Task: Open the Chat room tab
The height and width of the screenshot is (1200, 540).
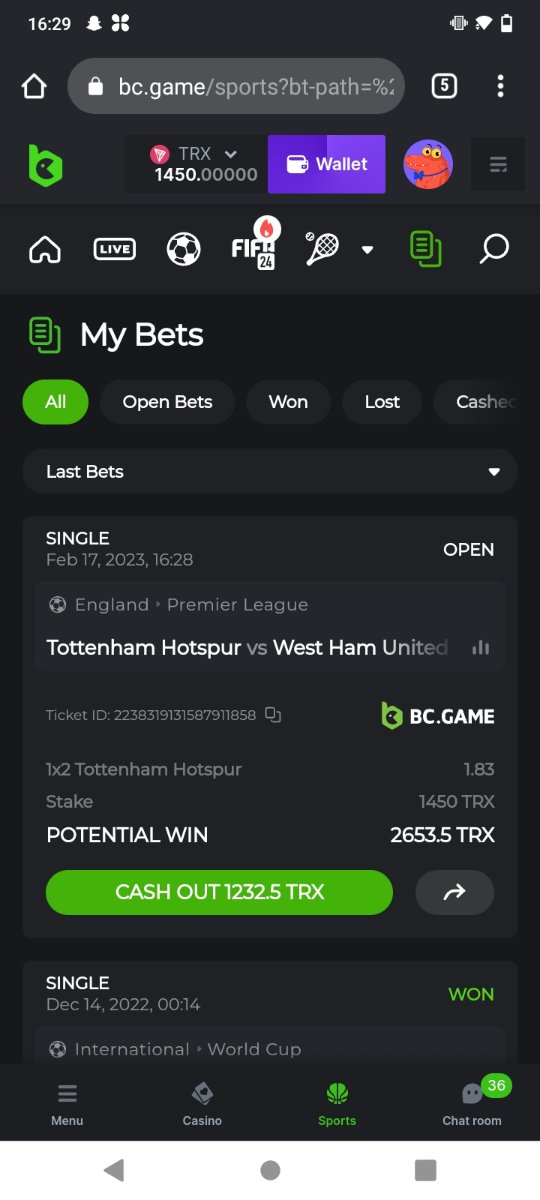Action: [x=472, y=1102]
